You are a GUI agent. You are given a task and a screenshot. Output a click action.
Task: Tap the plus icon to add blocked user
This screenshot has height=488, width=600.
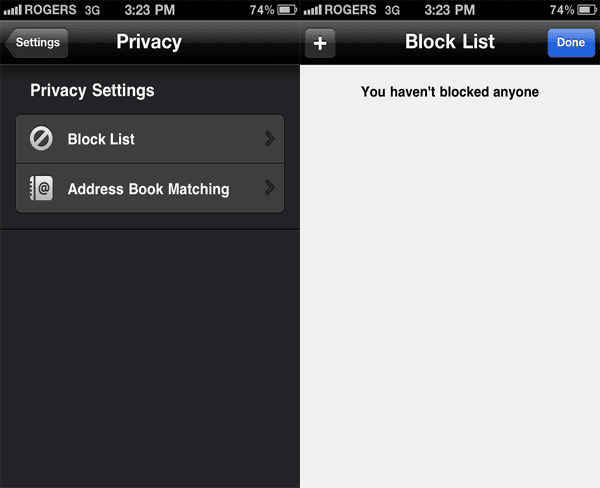point(320,43)
